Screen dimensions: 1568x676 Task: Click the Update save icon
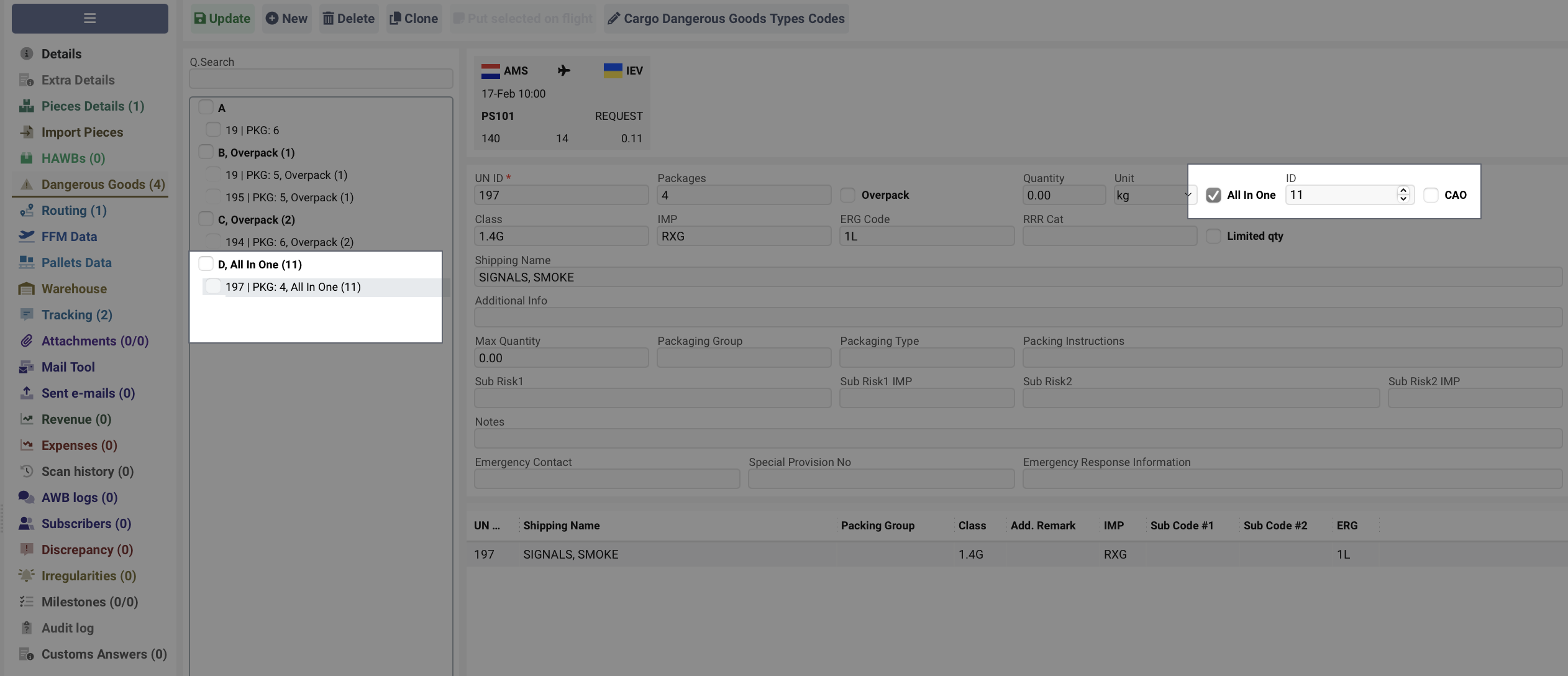click(x=199, y=19)
